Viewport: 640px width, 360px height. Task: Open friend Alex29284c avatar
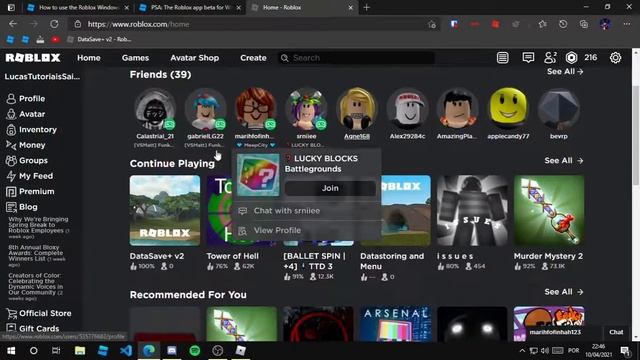pyautogui.click(x=407, y=109)
